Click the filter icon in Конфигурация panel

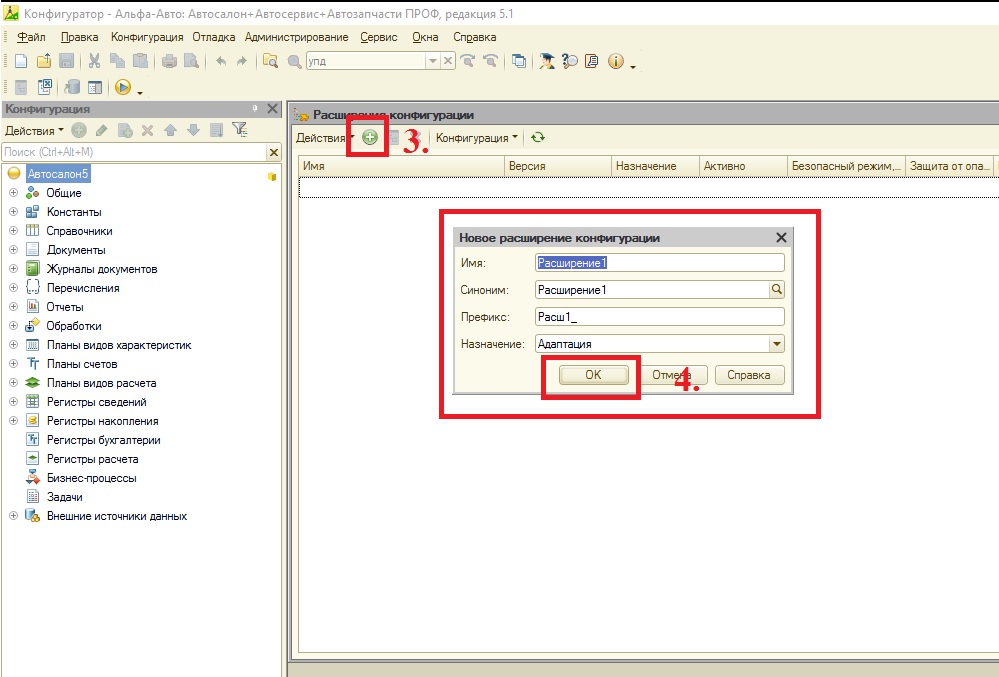tap(239, 130)
